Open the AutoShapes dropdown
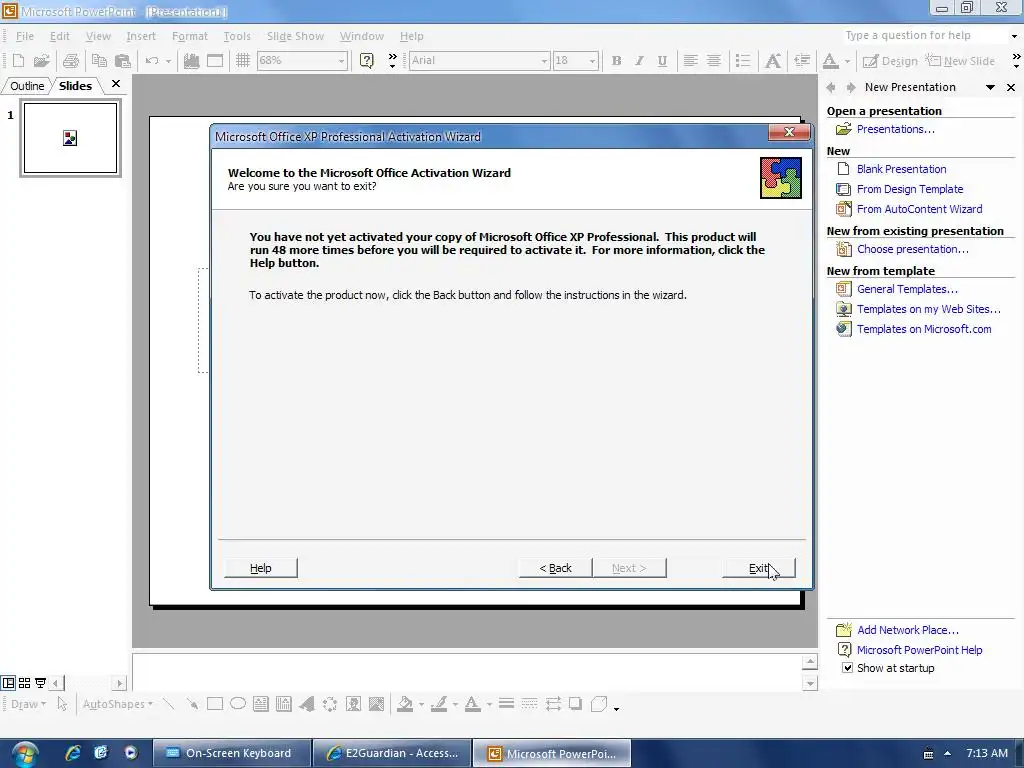 118,704
